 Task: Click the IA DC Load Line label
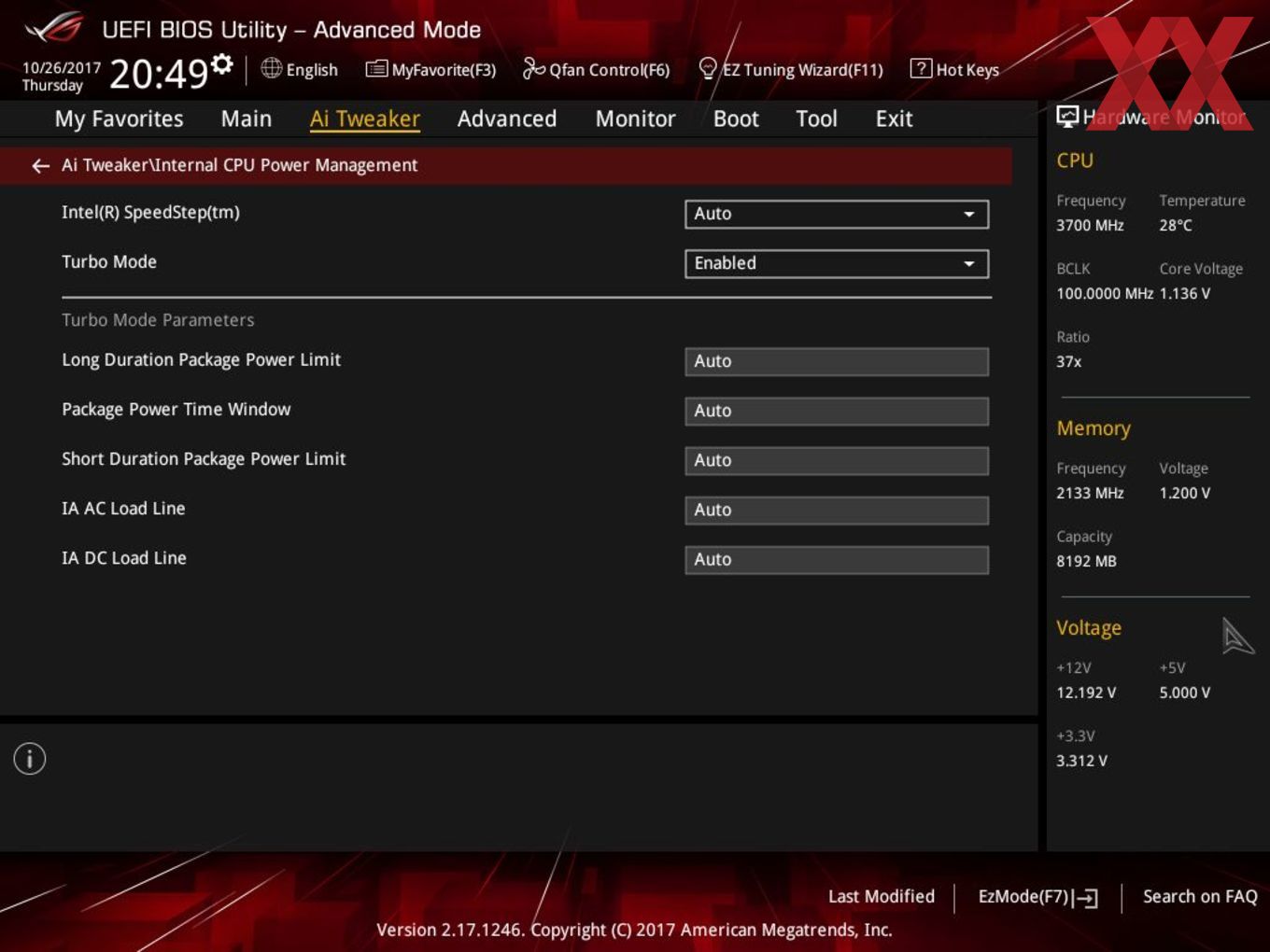(124, 558)
